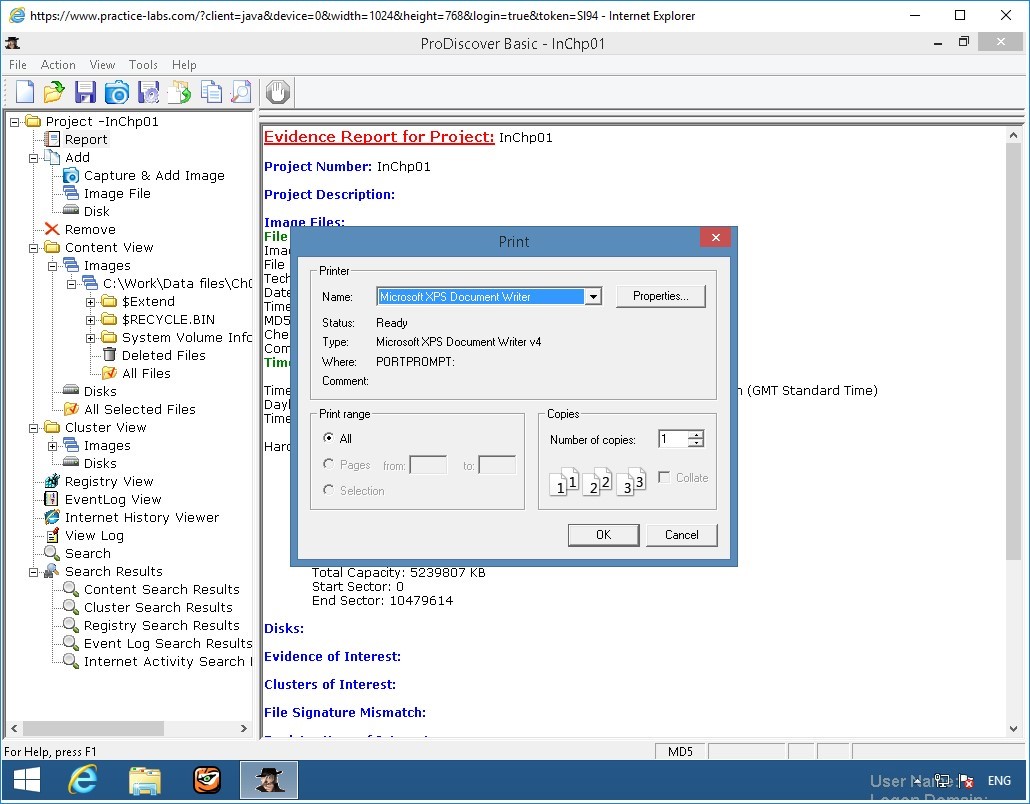Toggle the Collate checkbox

(664, 477)
